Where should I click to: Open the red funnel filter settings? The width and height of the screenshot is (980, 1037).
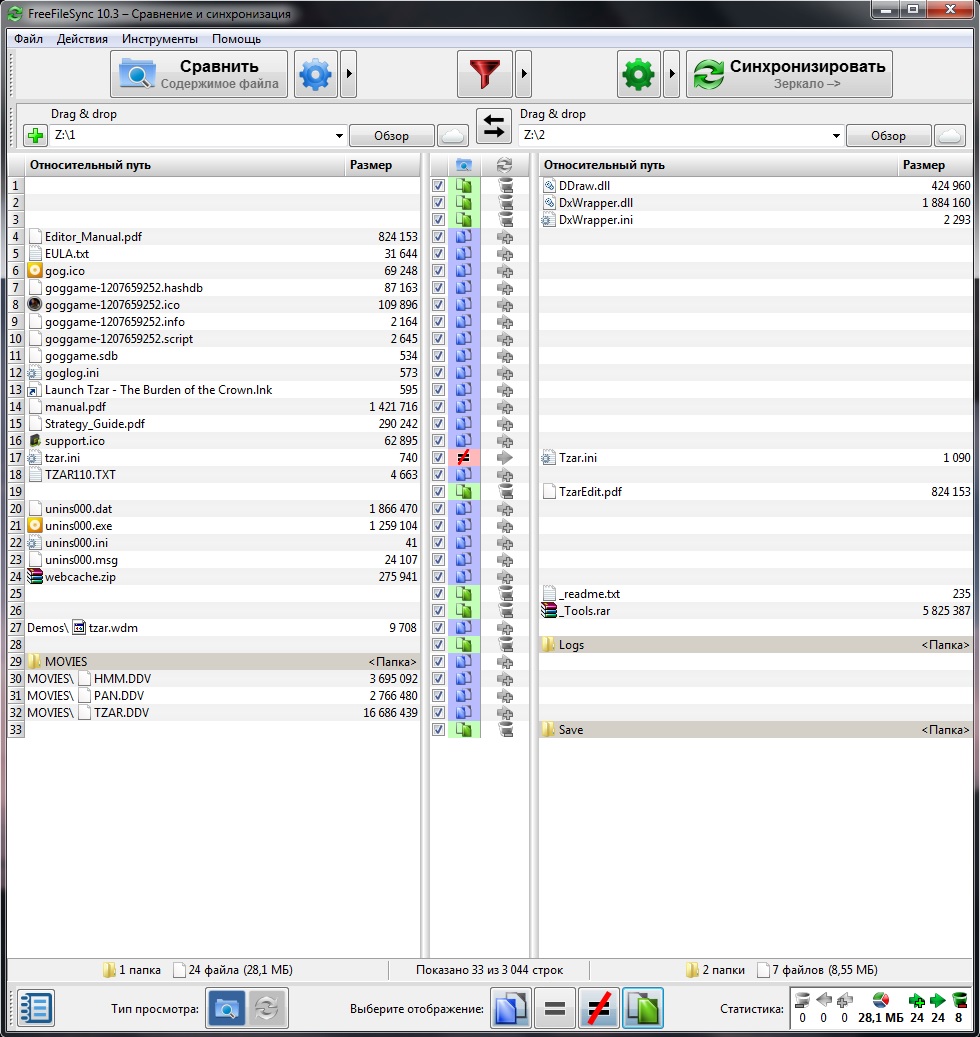pos(485,74)
